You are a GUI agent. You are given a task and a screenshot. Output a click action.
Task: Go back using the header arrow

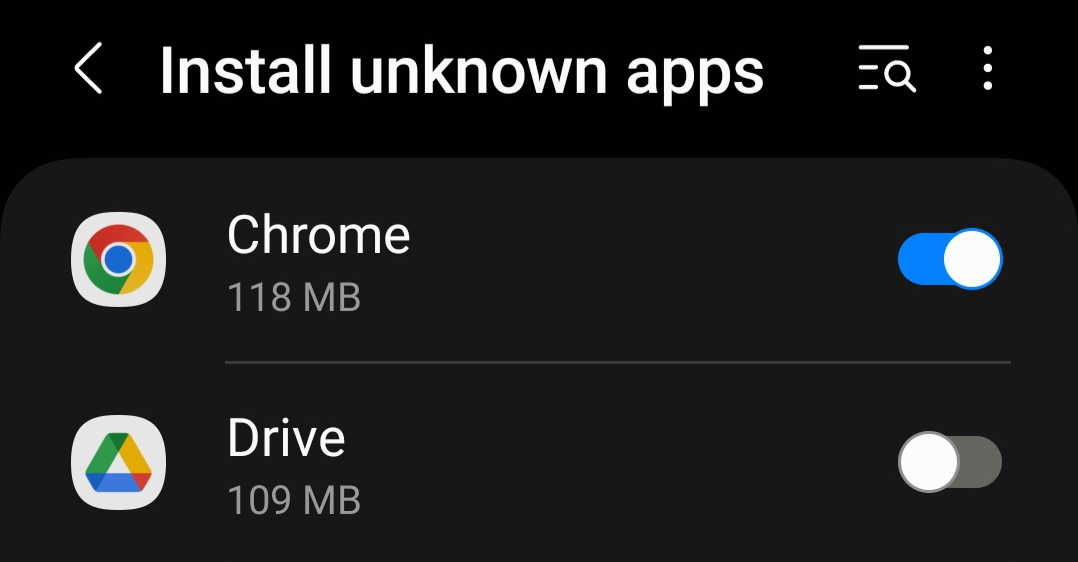(x=89, y=68)
